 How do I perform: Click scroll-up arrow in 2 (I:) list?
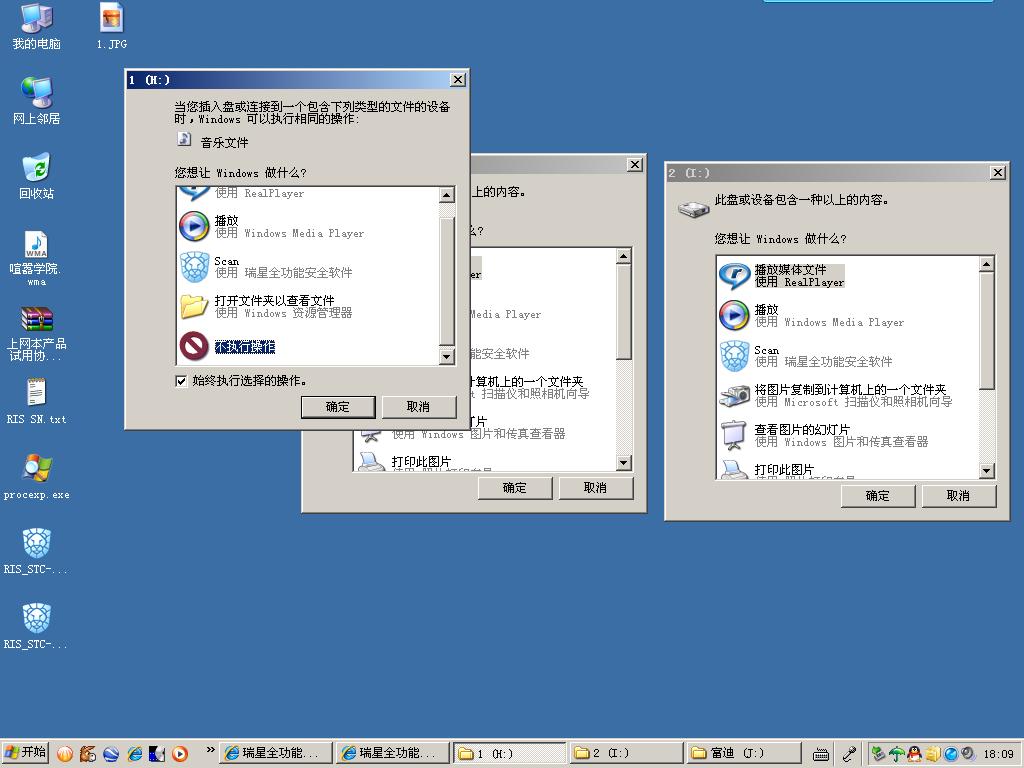click(x=987, y=264)
